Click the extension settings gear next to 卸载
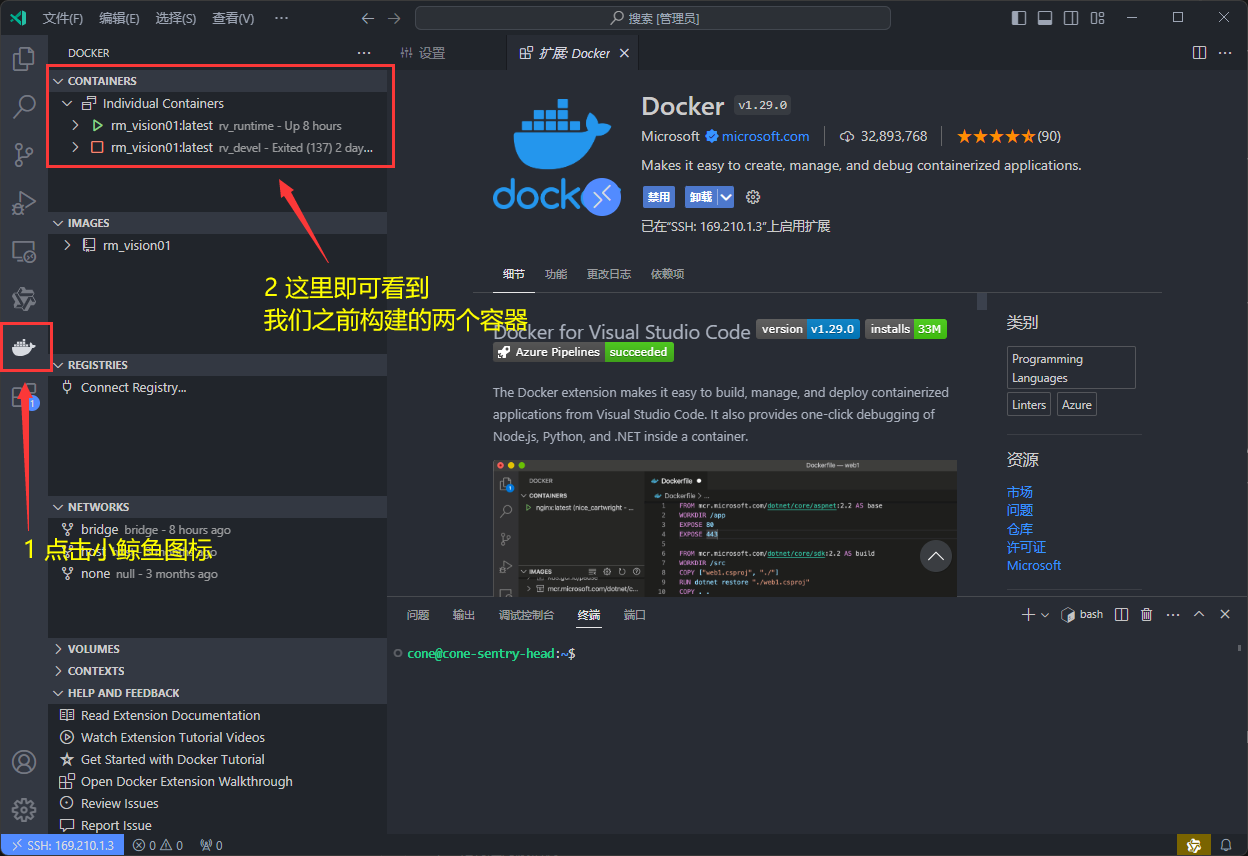This screenshot has height=856, width=1248. pos(753,197)
